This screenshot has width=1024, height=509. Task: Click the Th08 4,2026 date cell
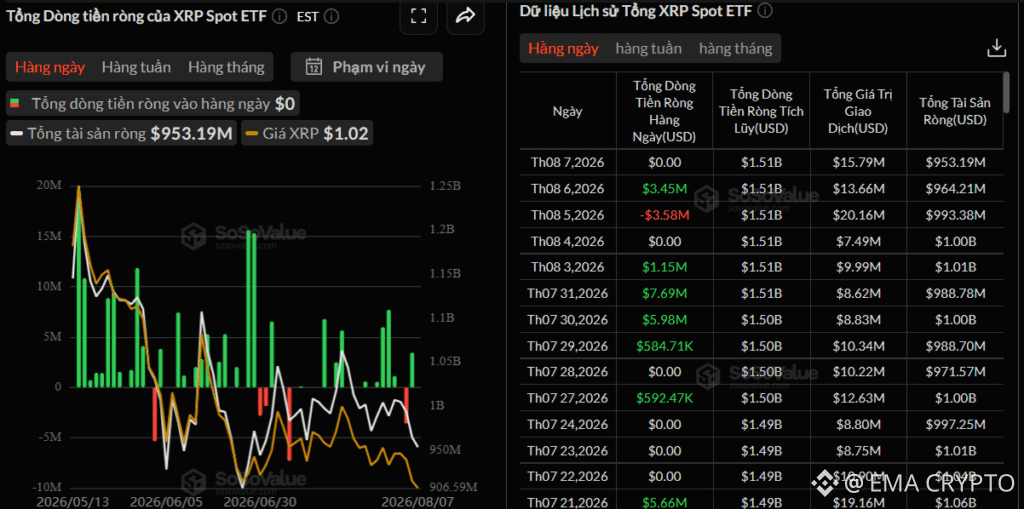coord(568,241)
